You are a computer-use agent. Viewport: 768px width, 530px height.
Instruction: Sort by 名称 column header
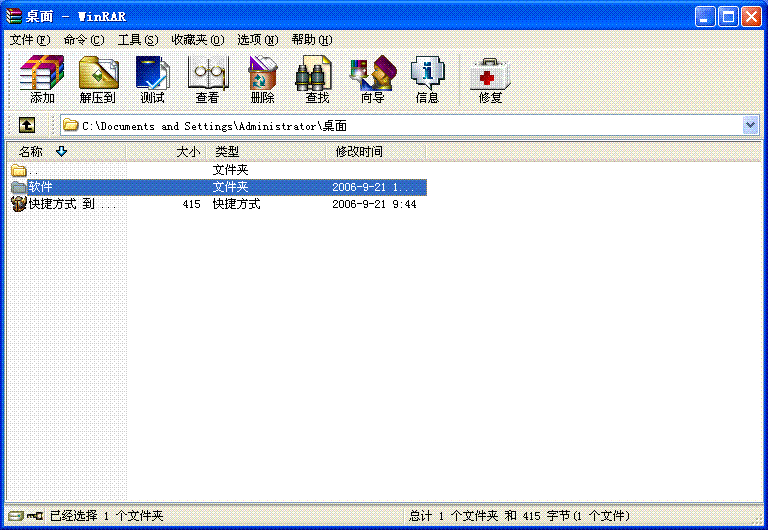66,152
